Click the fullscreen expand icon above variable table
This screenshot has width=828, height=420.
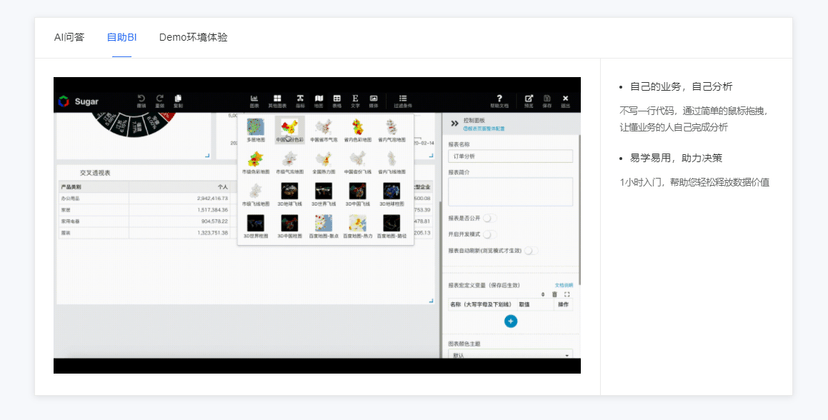click(x=567, y=294)
